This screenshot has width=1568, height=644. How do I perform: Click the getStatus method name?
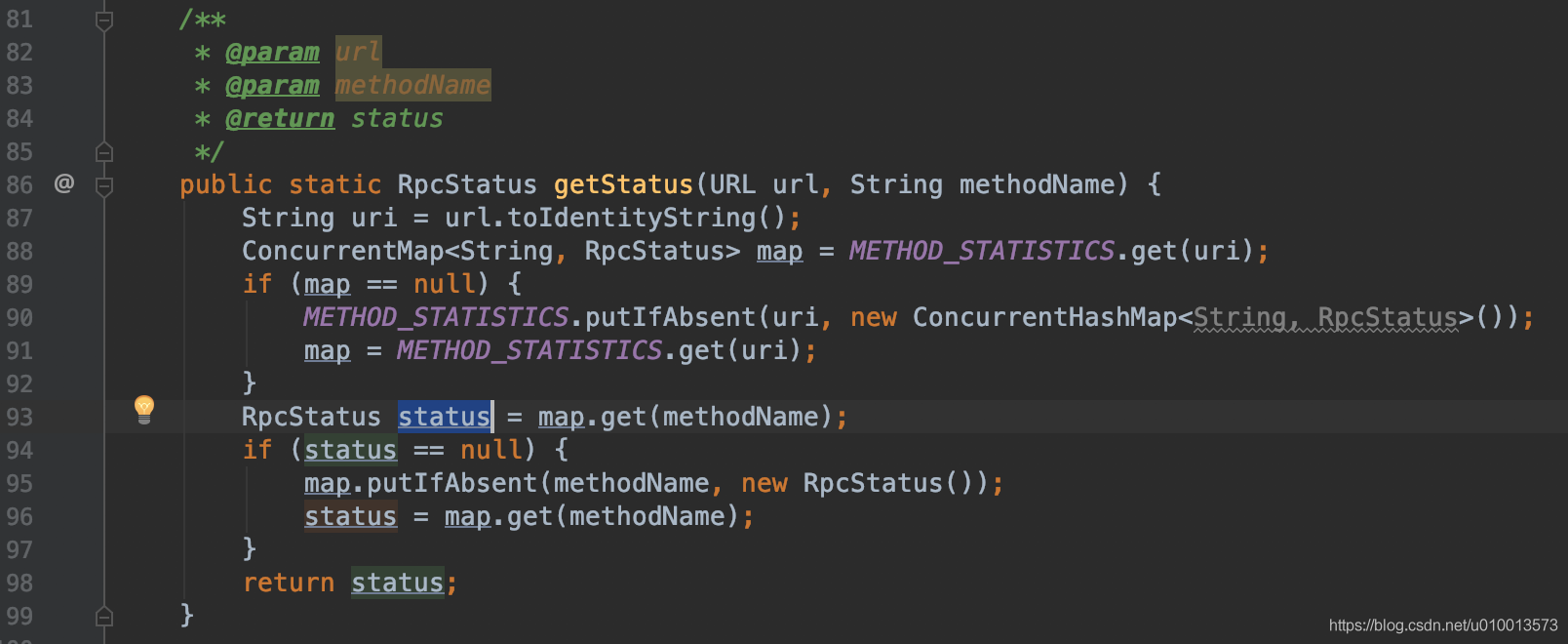[623, 184]
